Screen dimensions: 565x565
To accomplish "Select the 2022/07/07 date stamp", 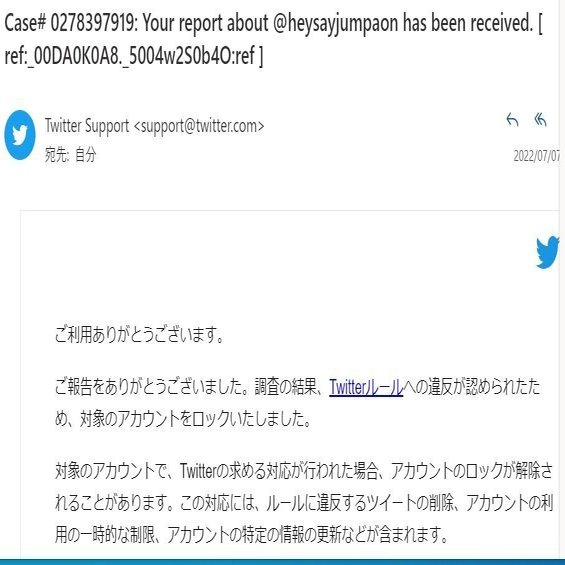I will [x=537, y=156].
